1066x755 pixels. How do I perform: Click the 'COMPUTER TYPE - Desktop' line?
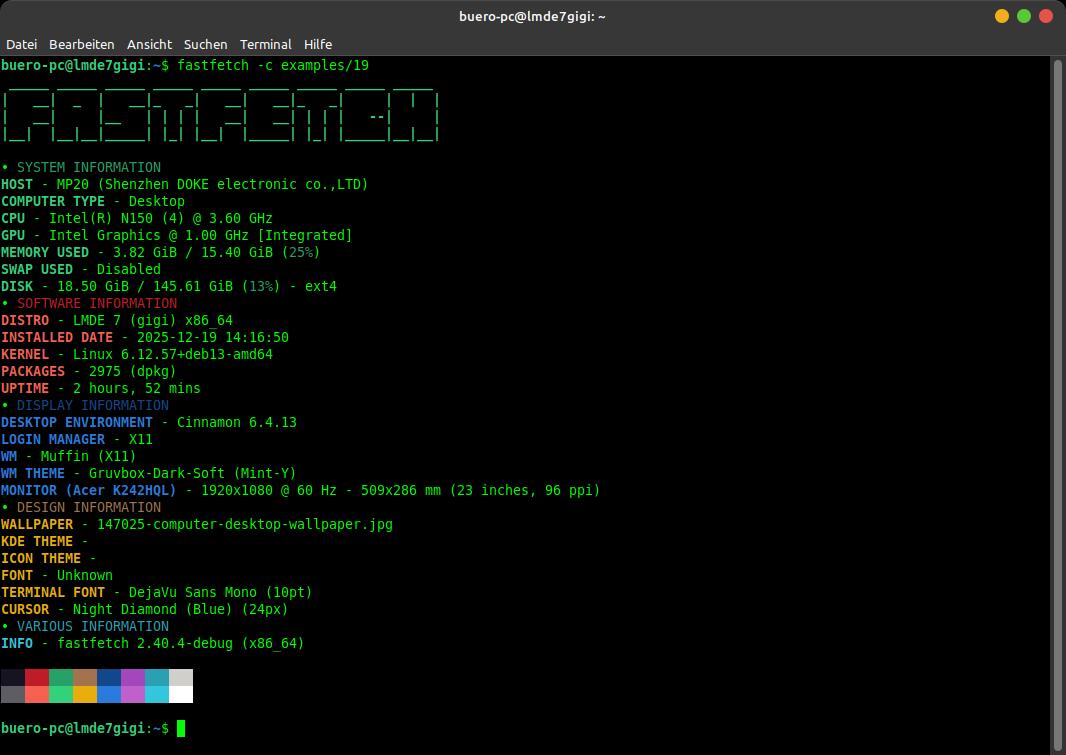tap(92, 201)
